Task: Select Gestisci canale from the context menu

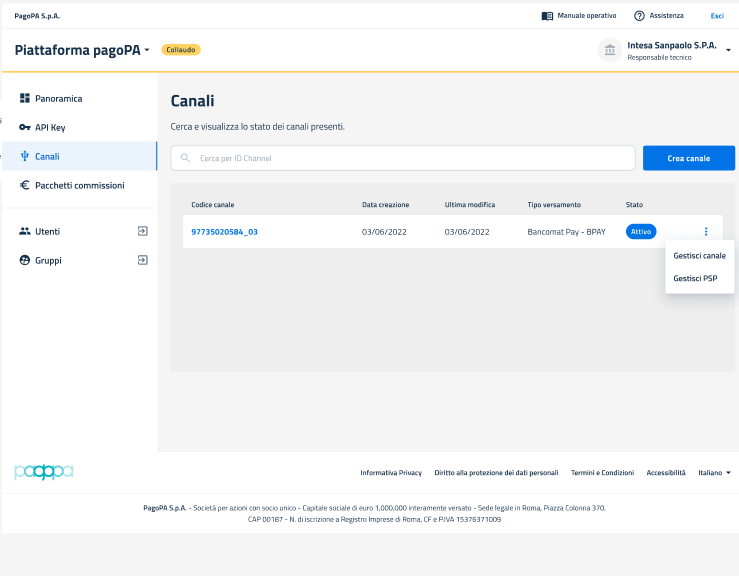Action: click(699, 256)
